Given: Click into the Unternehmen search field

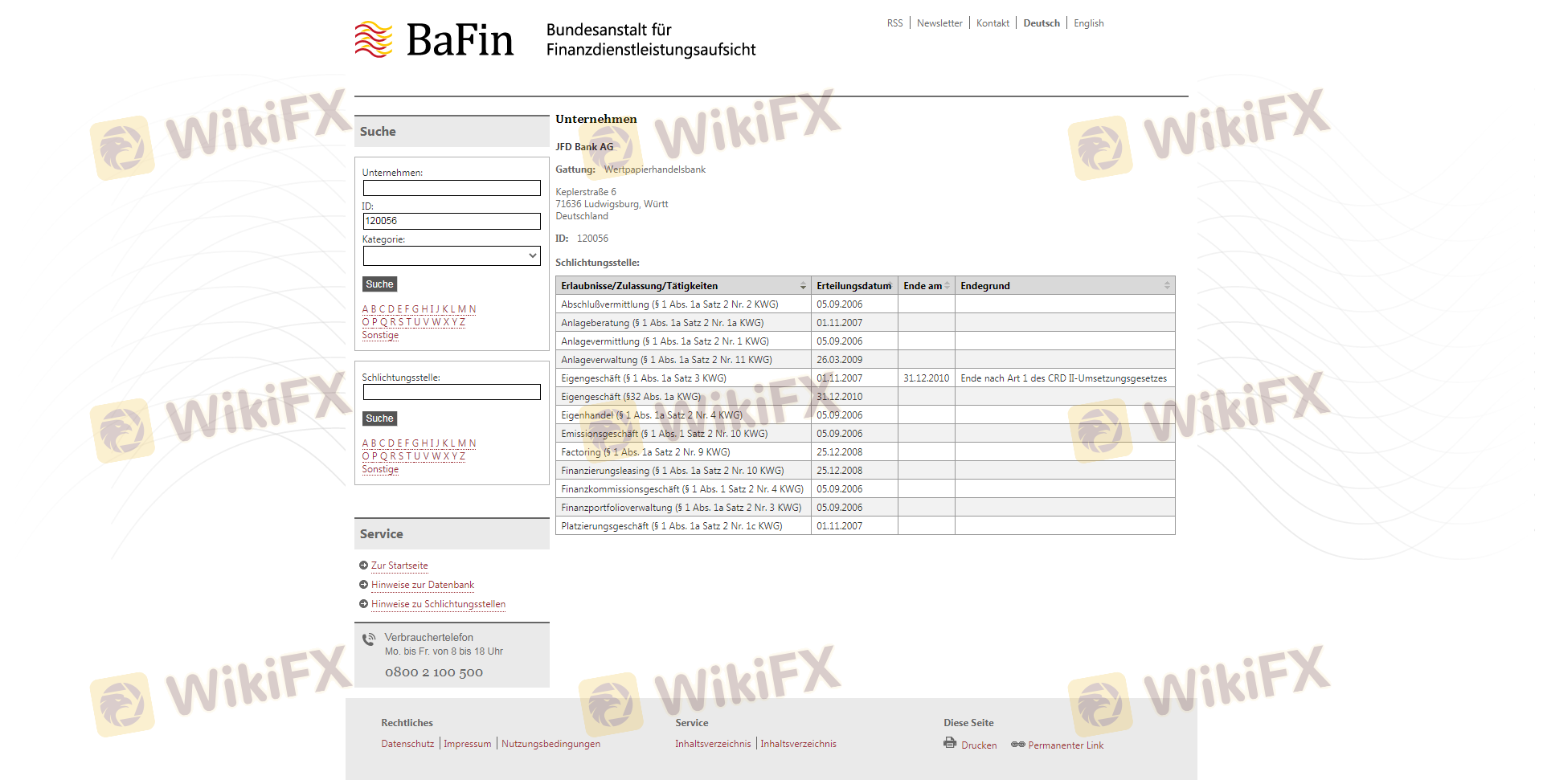Looking at the screenshot, I should coord(452,188).
